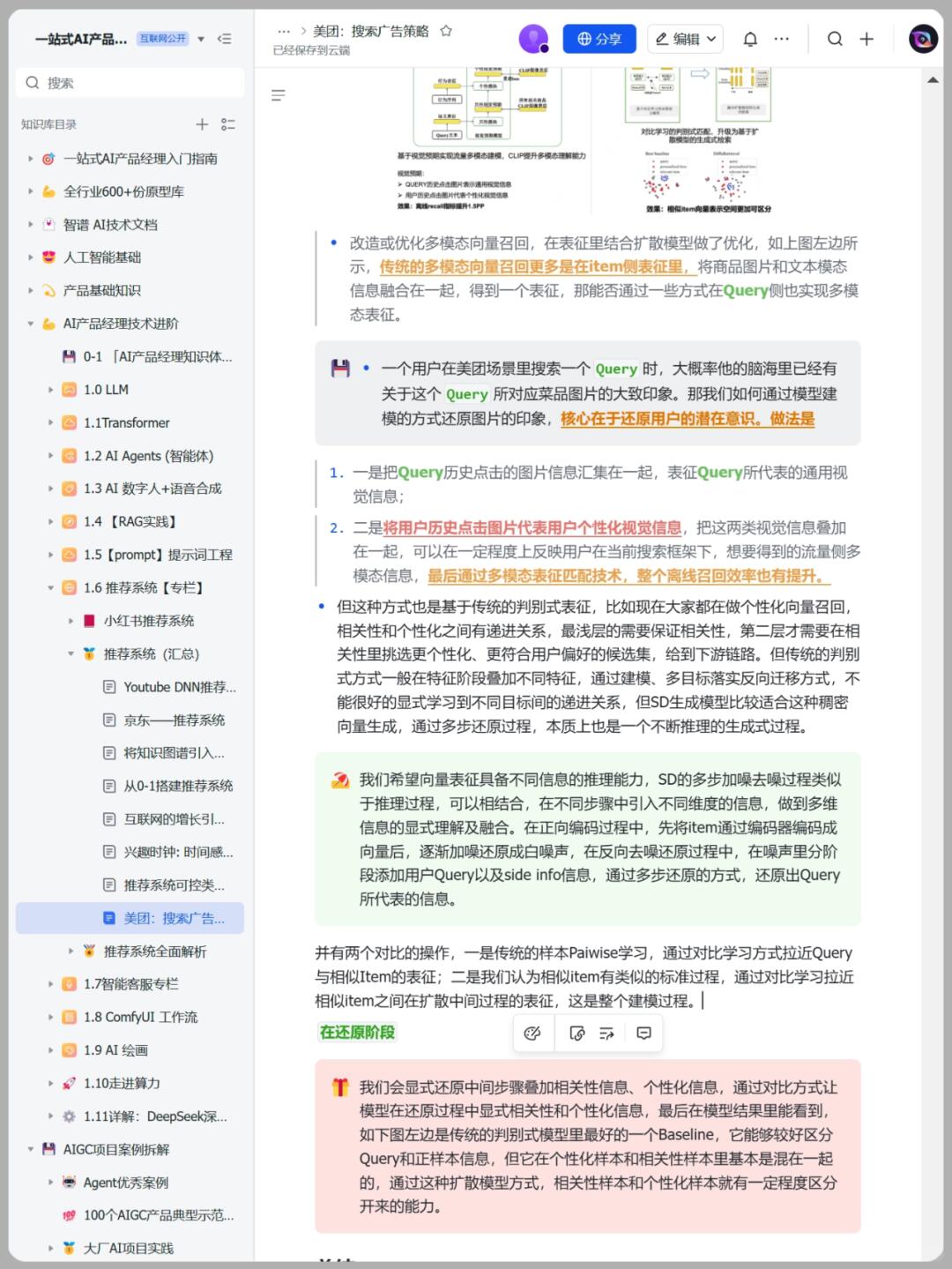Click the page icon of 京东——推荐系统
This screenshot has height=1269, width=952.
pyautogui.click(x=109, y=720)
